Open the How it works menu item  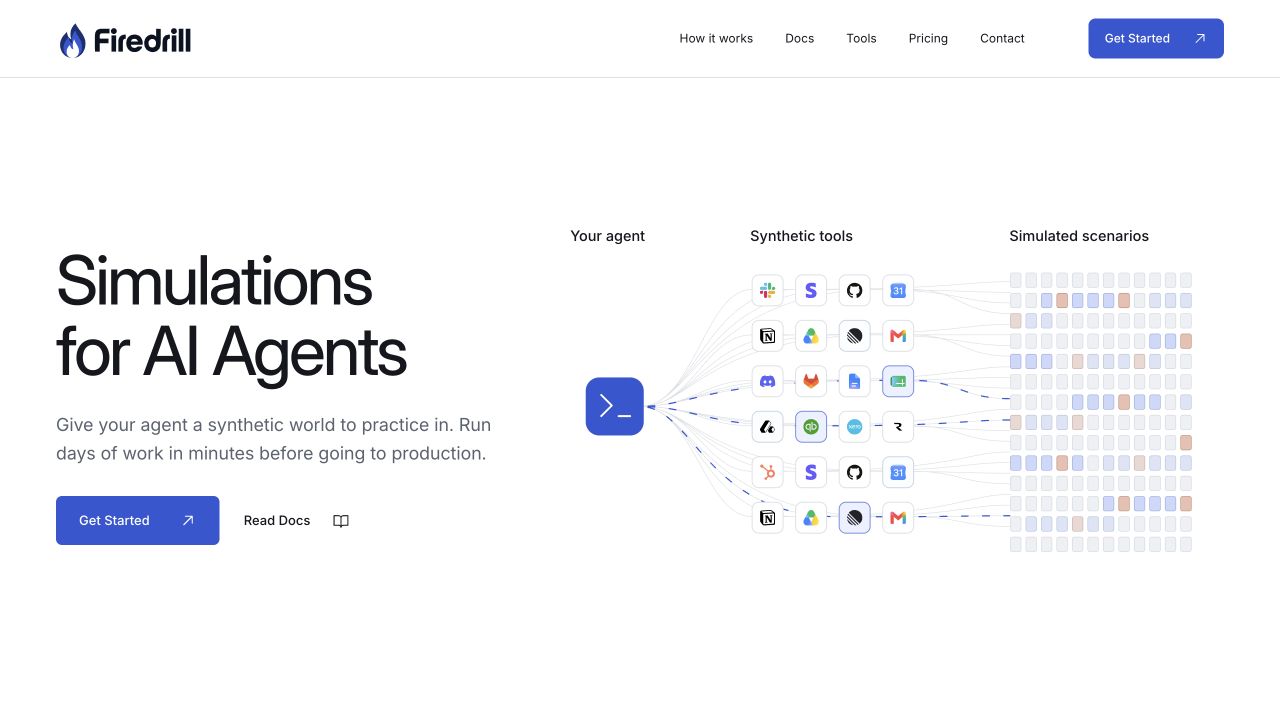pos(716,38)
